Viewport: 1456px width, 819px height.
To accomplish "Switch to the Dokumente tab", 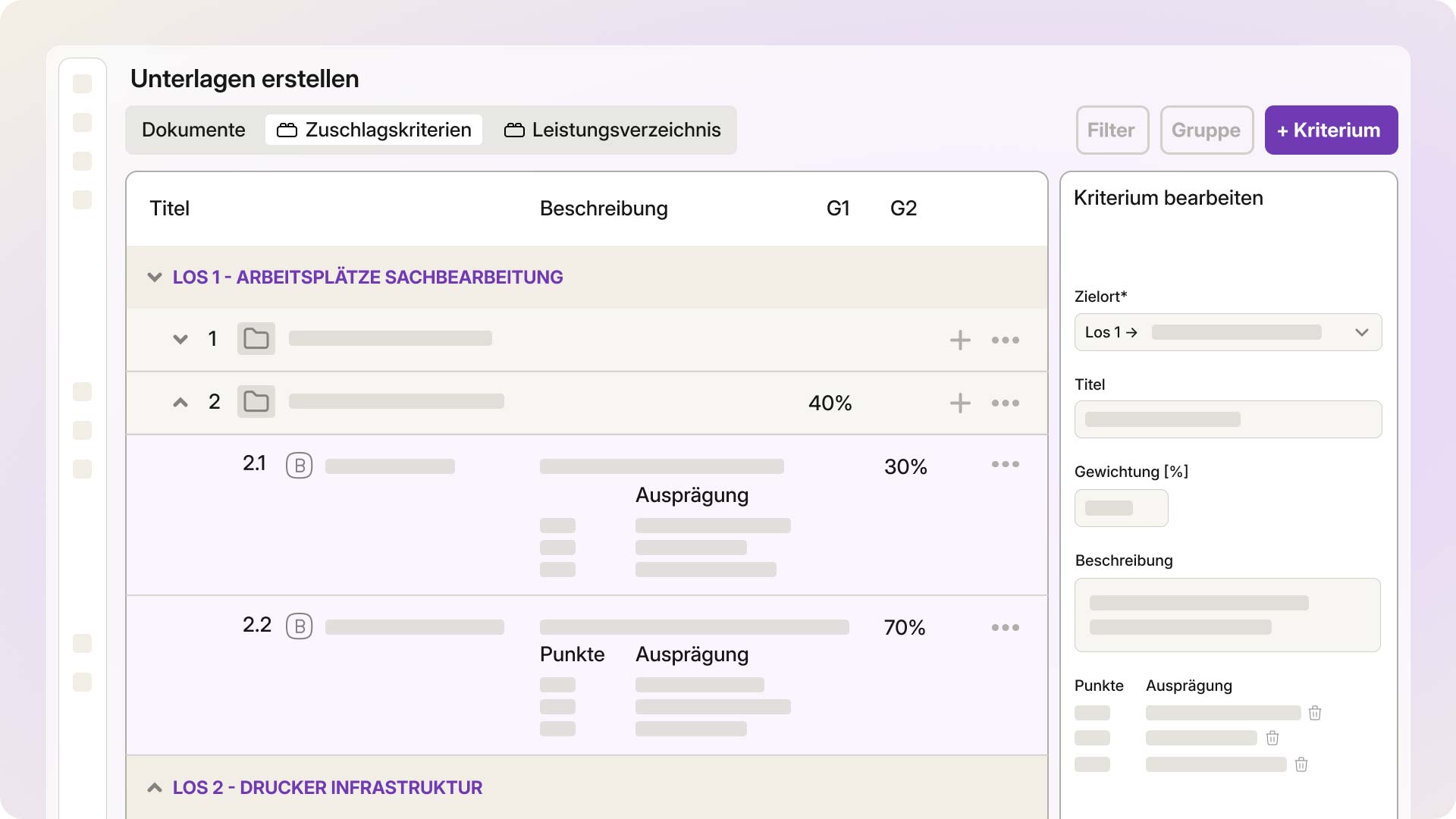I will [193, 130].
